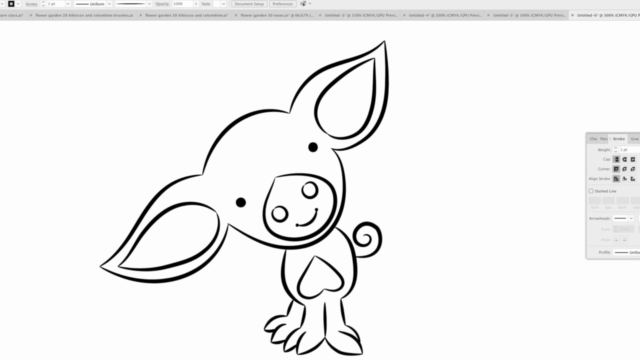The height and width of the screenshot is (360, 640).
Task: Click the 100% opacity field
Action: [182, 4]
